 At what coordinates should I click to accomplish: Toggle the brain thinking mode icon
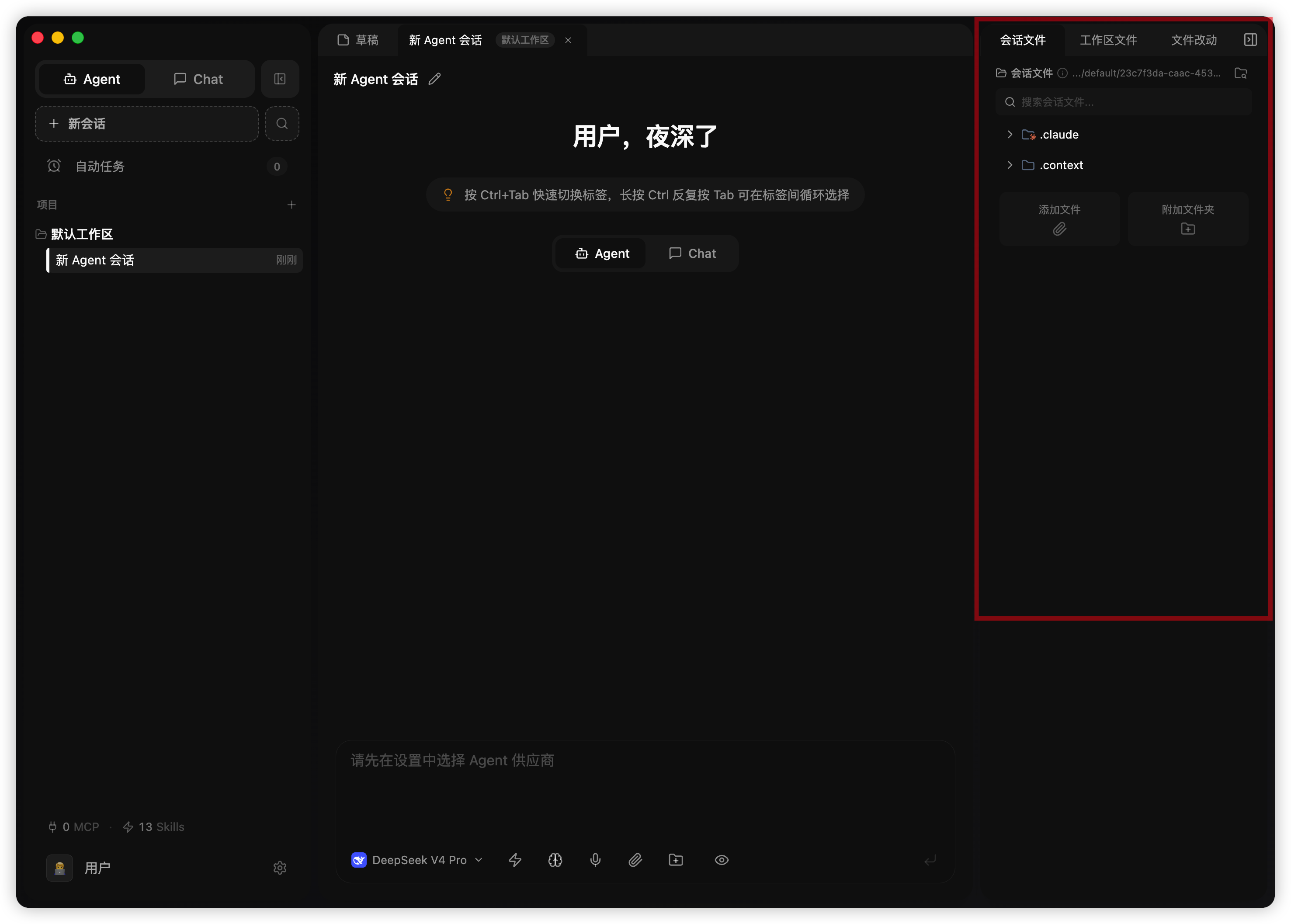(555, 860)
